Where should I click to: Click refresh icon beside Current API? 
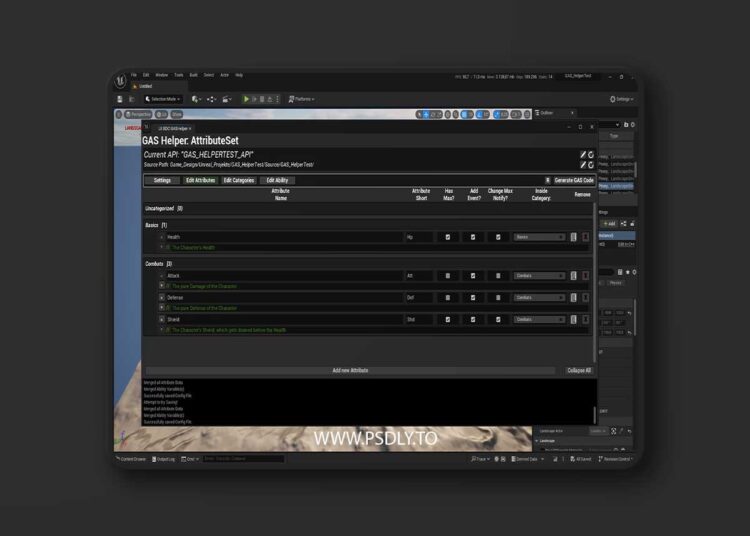[591, 155]
